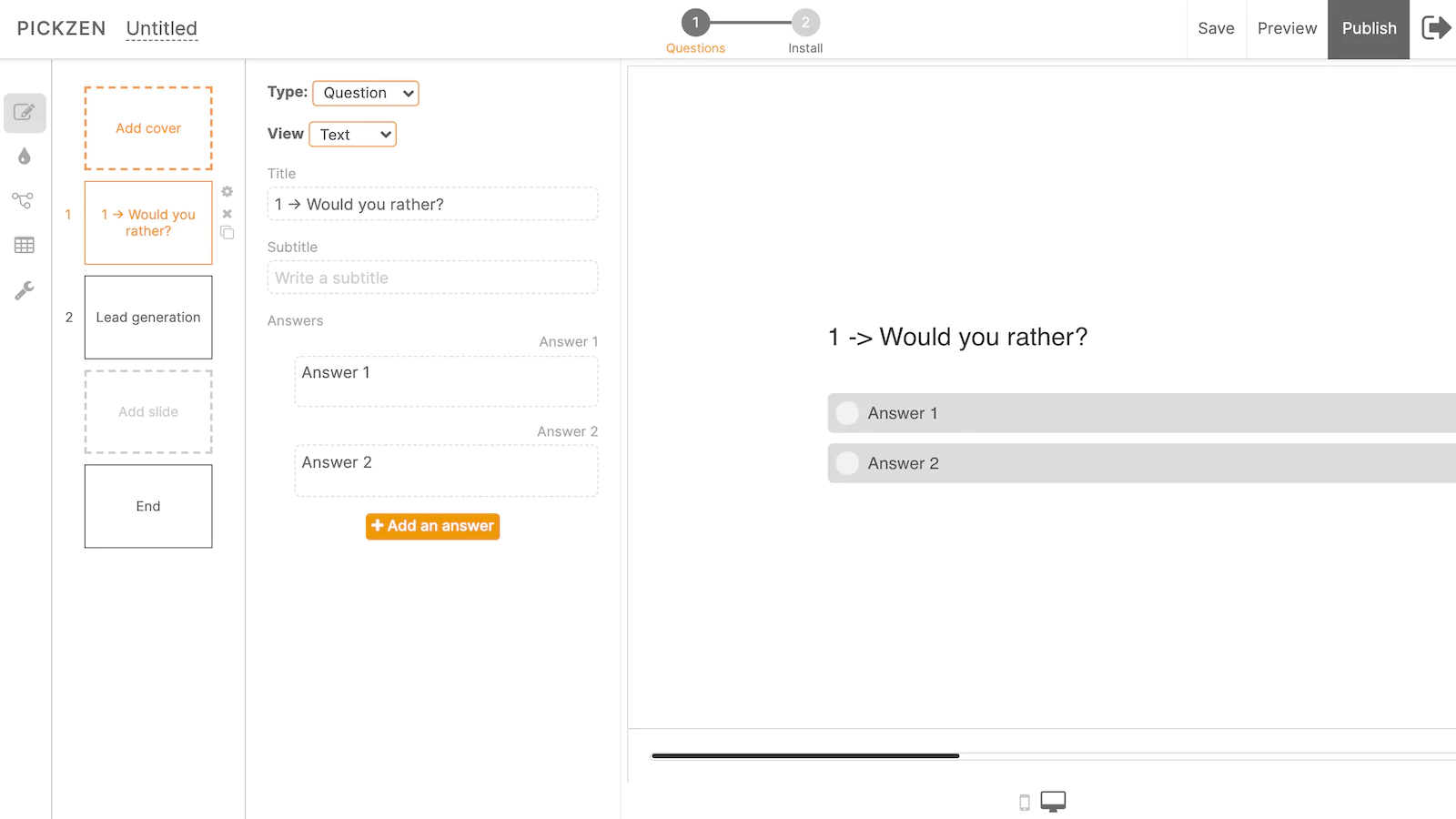The height and width of the screenshot is (819, 1456).
Task: Select the Answer 2 radio option in preview
Action: click(x=847, y=463)
